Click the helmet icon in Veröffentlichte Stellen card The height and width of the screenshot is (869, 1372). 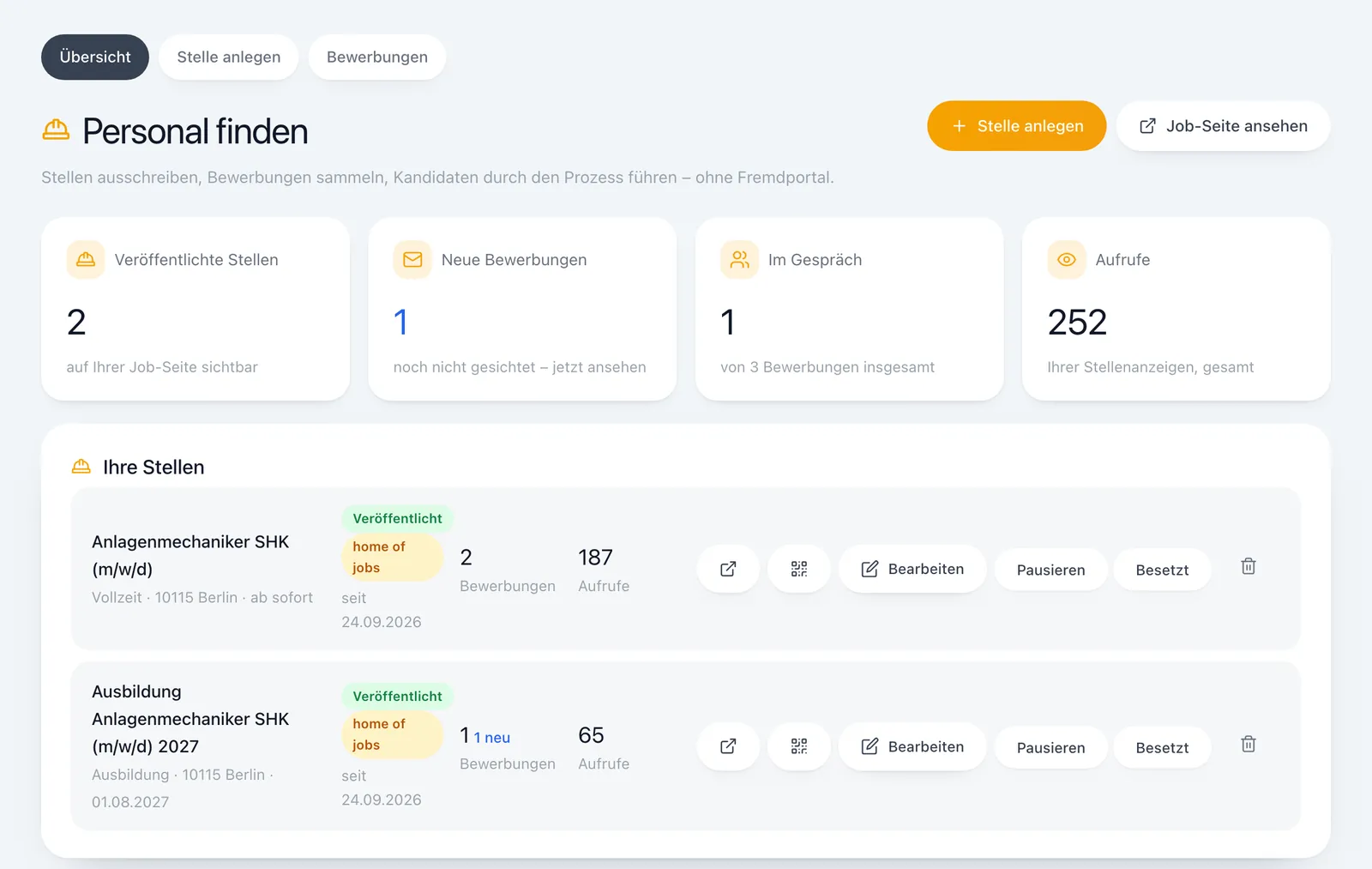tap(86, 259)
